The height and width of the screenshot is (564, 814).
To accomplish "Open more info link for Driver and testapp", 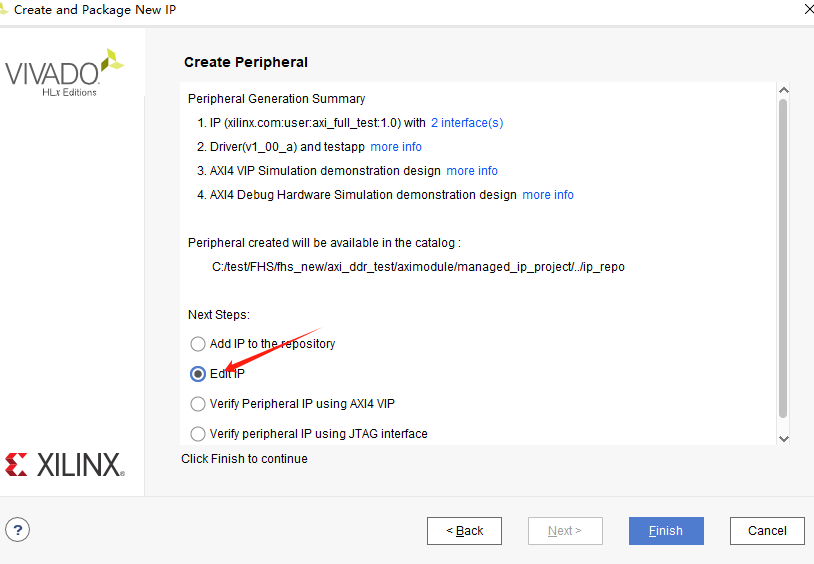I will click(x=396, y=146).
